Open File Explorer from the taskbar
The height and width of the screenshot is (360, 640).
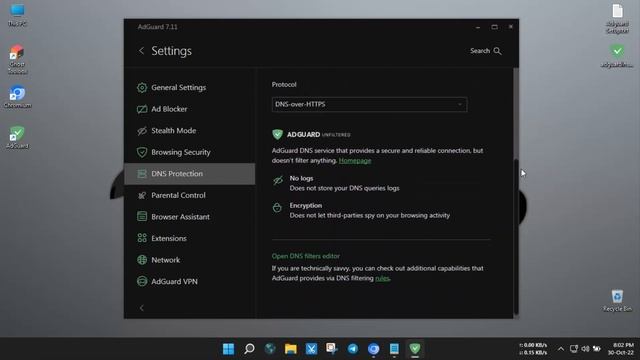291,349
